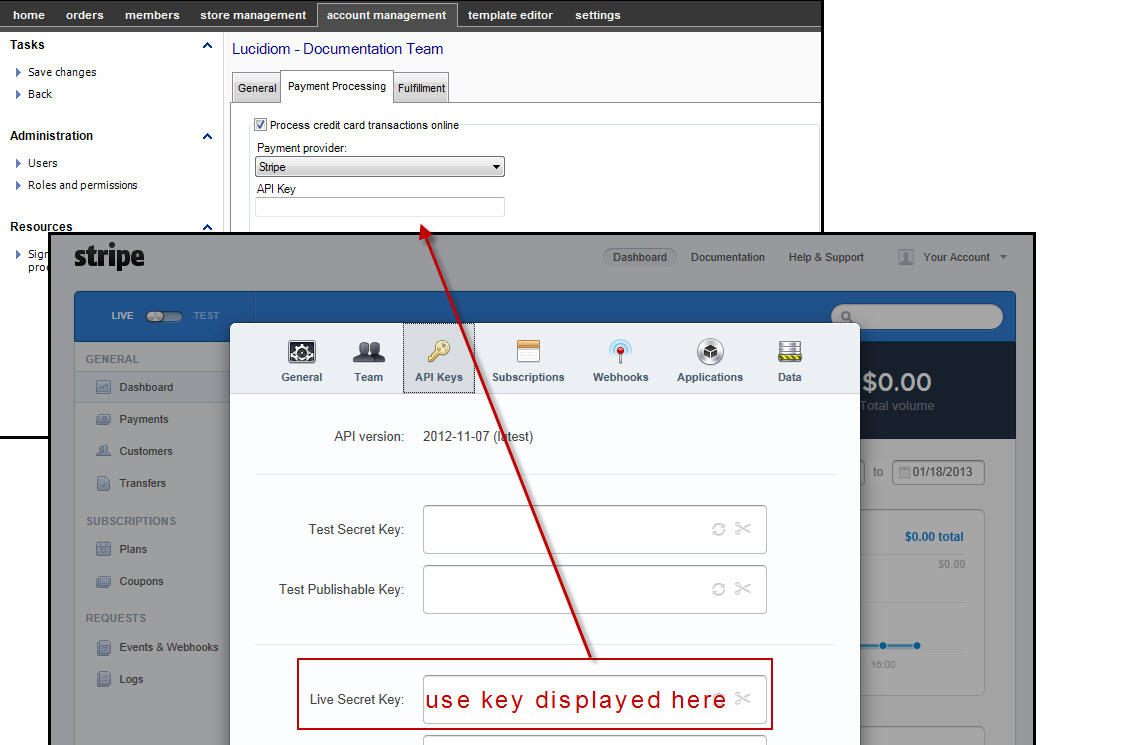Click the API Key input field

380,207
